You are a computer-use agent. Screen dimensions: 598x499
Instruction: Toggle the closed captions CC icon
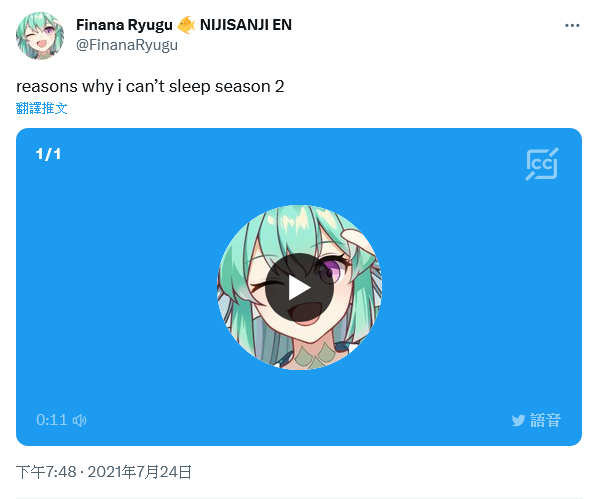[x=542, y=164]
